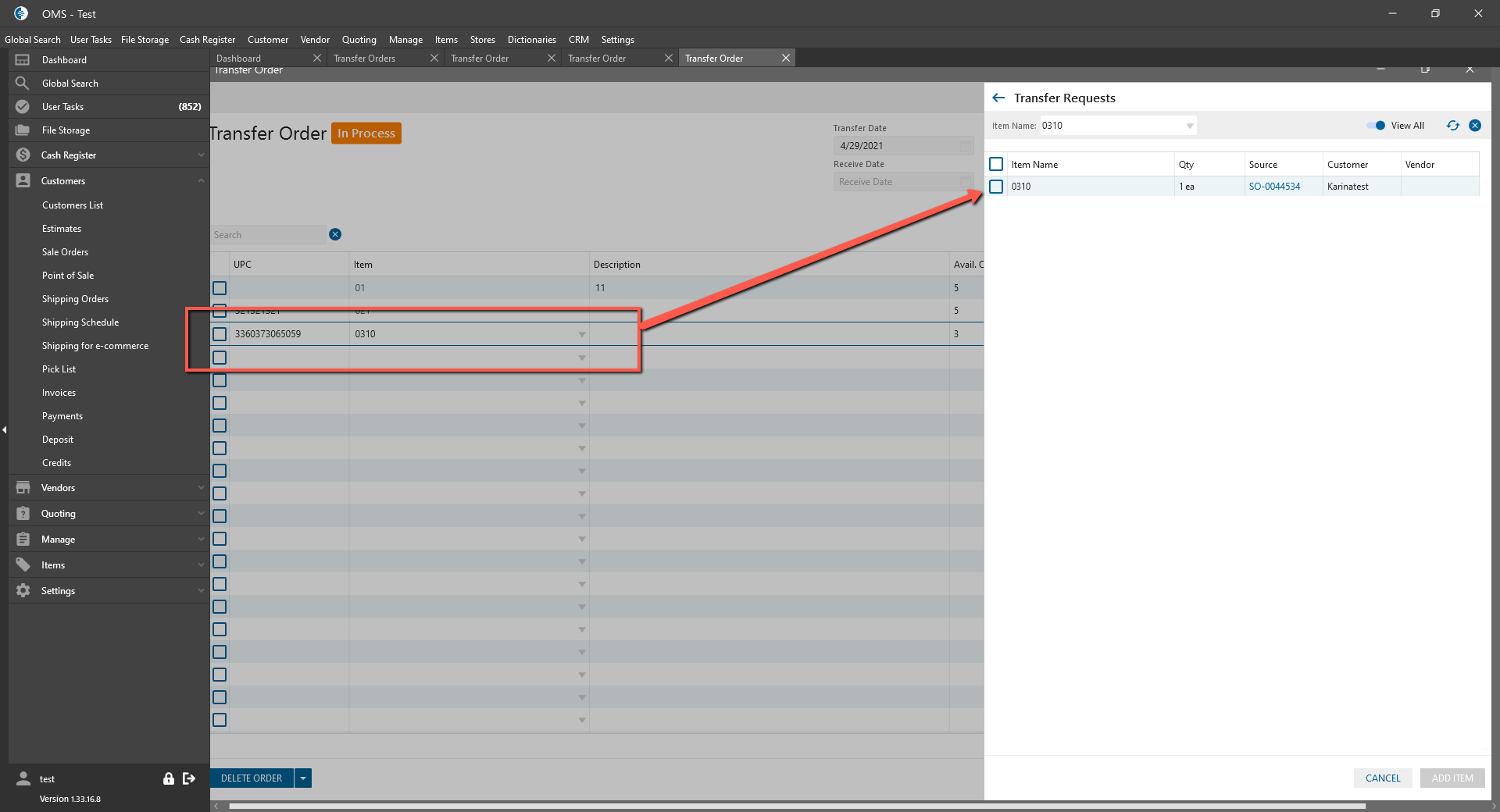The height and width of the screenshot is (812, 1500).
Task: Expand the Vendors sidebar section
Action: (201, 488)
